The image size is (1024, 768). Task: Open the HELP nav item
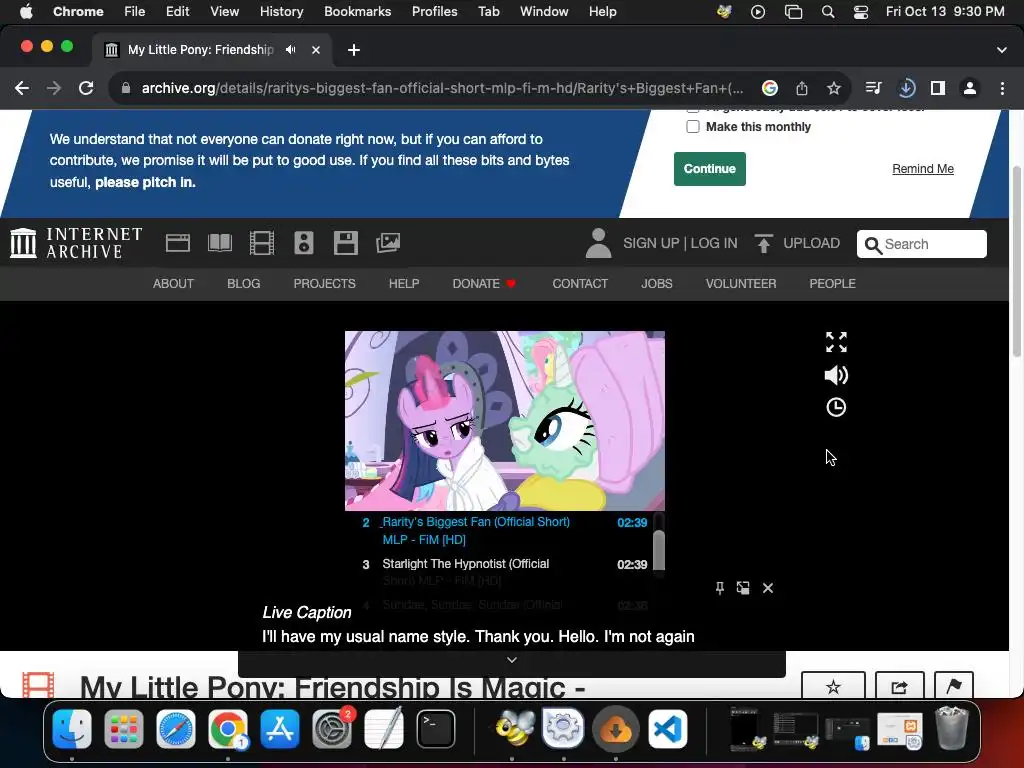(x=404, y=283)
